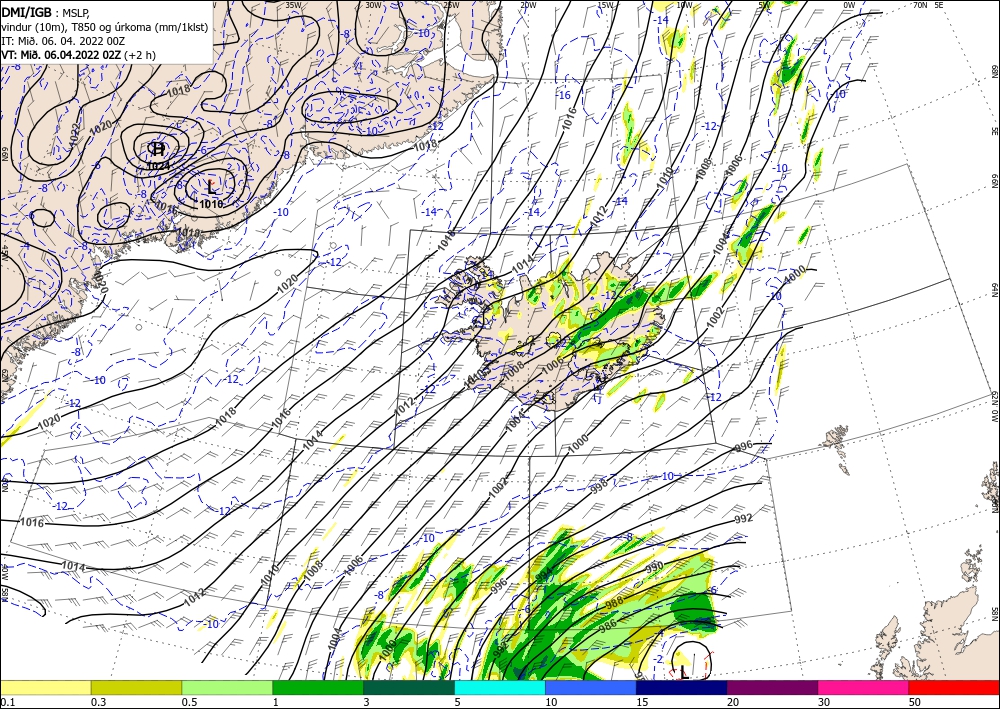Click the 15W longitude label

click(606, 5)
